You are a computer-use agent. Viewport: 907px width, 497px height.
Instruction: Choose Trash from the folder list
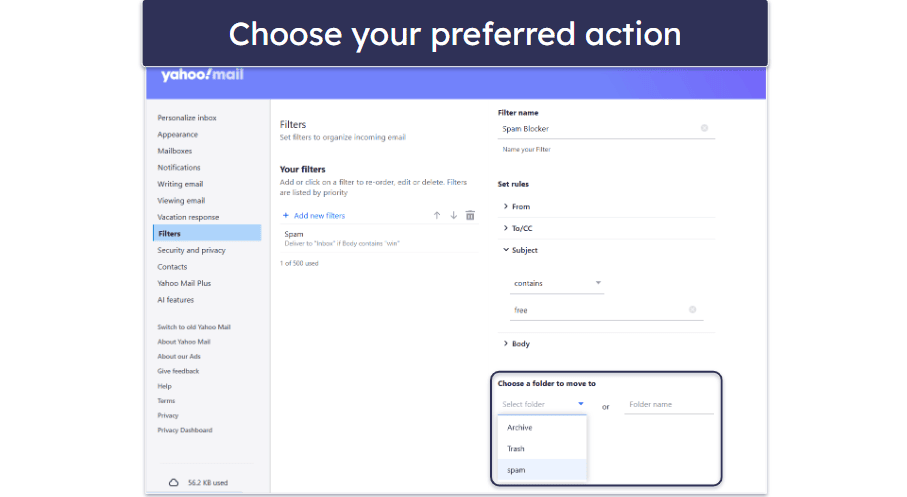pyautogui.click(x=543, y=449)
